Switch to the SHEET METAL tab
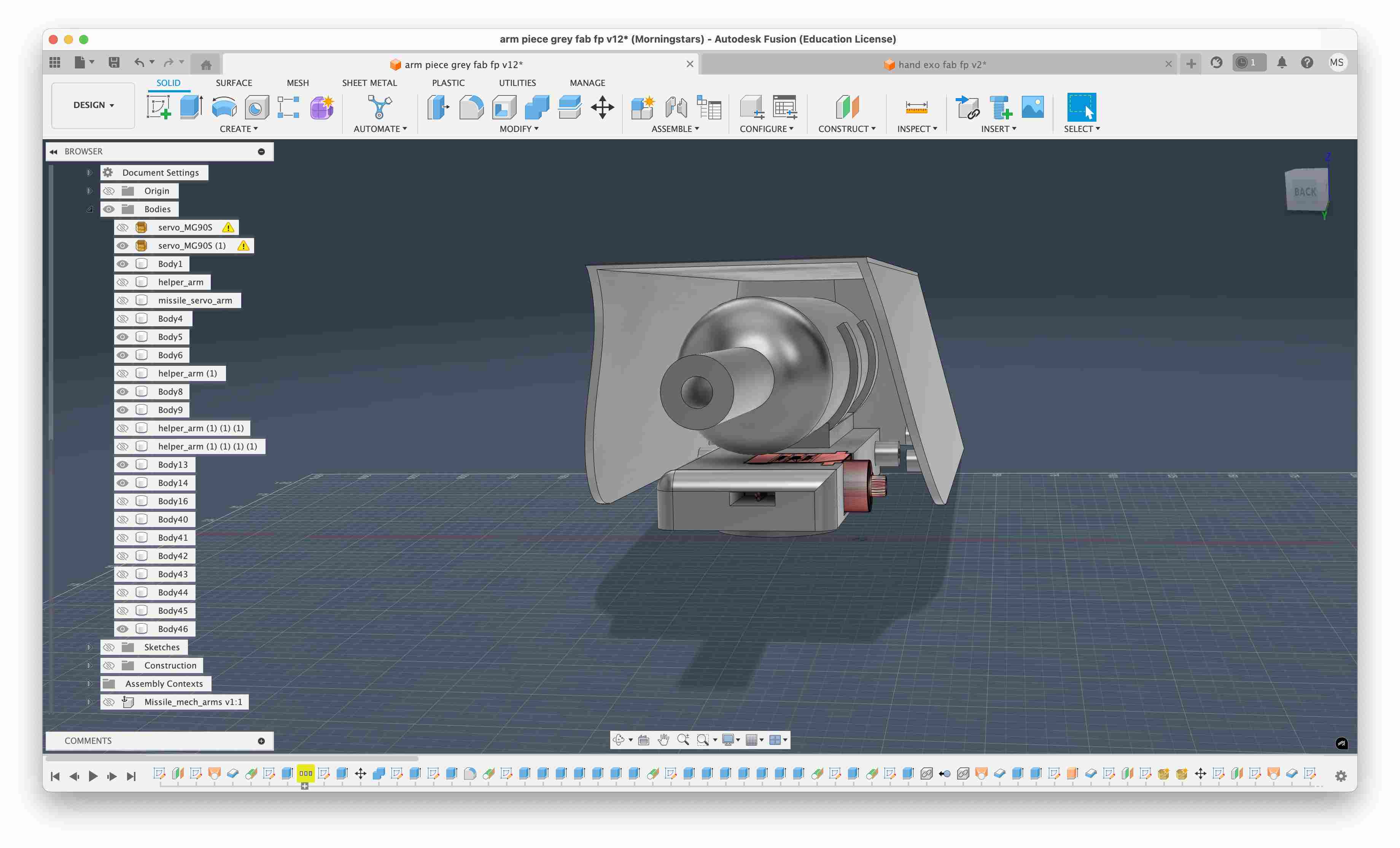1400x848 pixels. pos(369,83)
